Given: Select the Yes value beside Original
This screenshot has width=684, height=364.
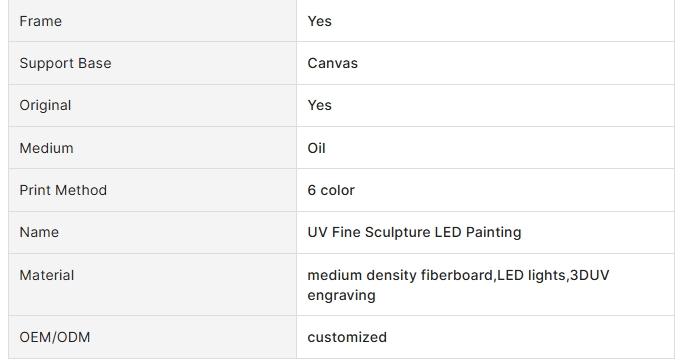Looking at the screenshot, I should (319, 105).
